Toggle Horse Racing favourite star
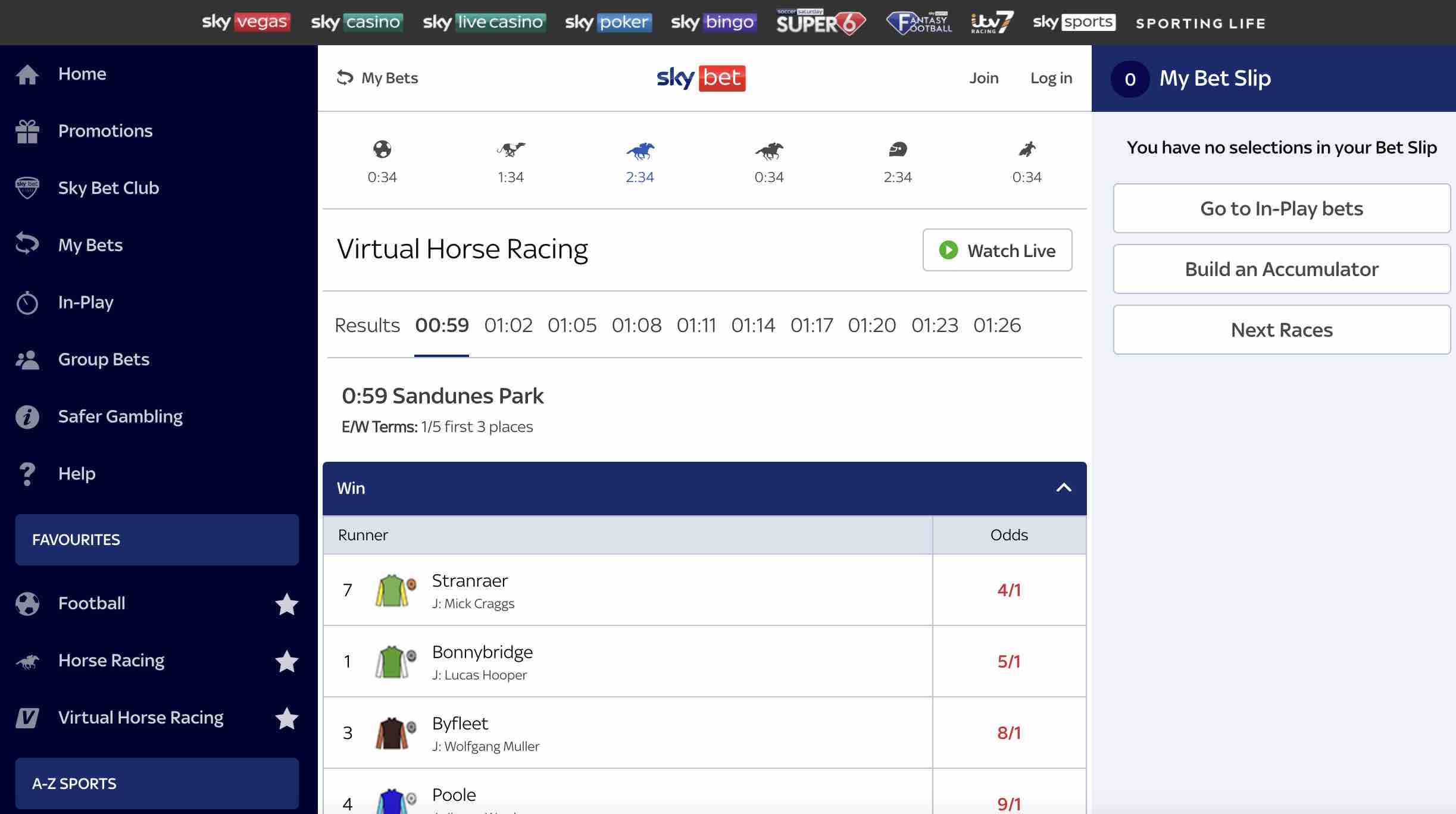The image size is (1456, 814). pyautogui.click(x=286, y=661)
